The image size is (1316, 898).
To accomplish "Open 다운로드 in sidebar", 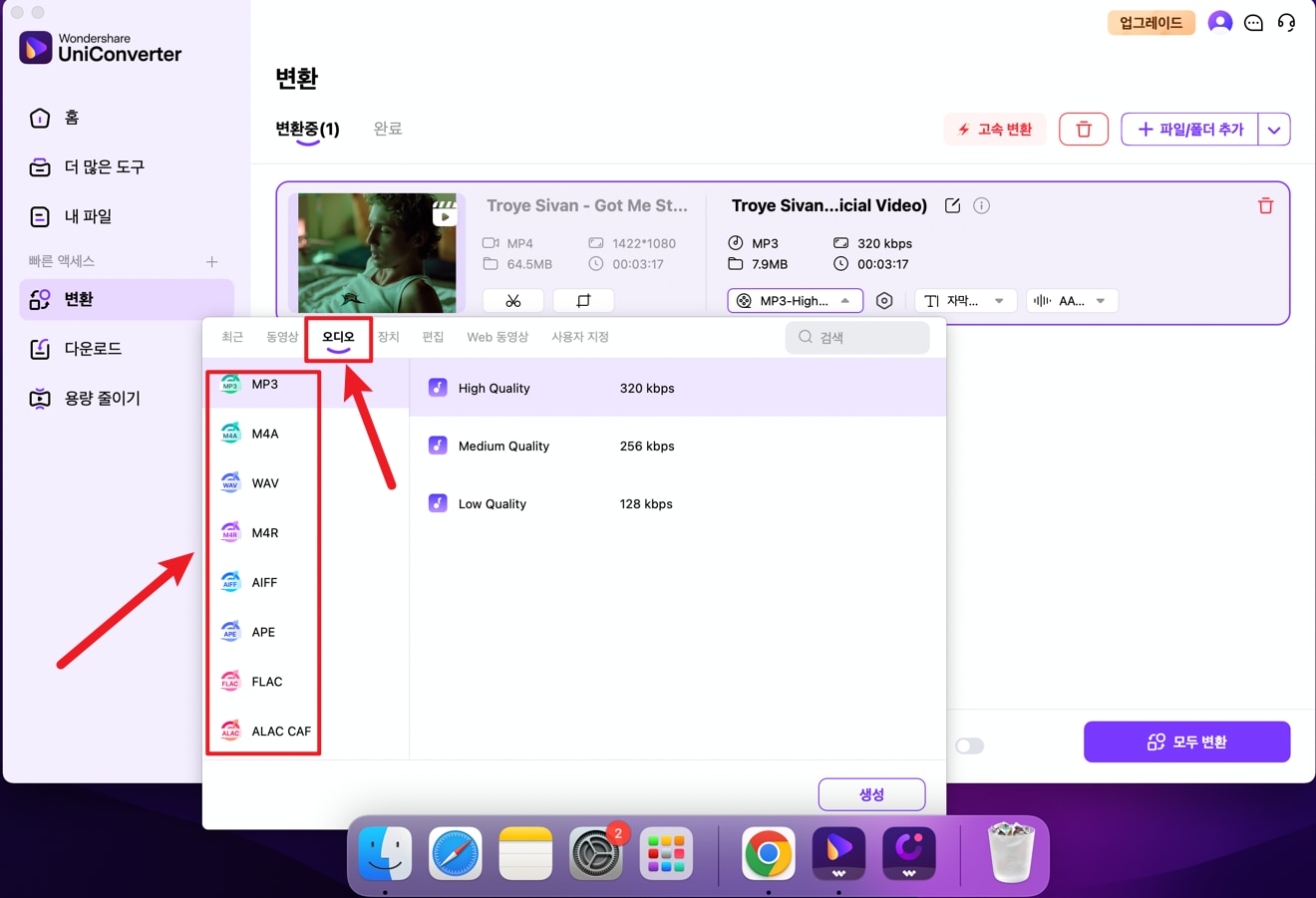I will [127, 349].
